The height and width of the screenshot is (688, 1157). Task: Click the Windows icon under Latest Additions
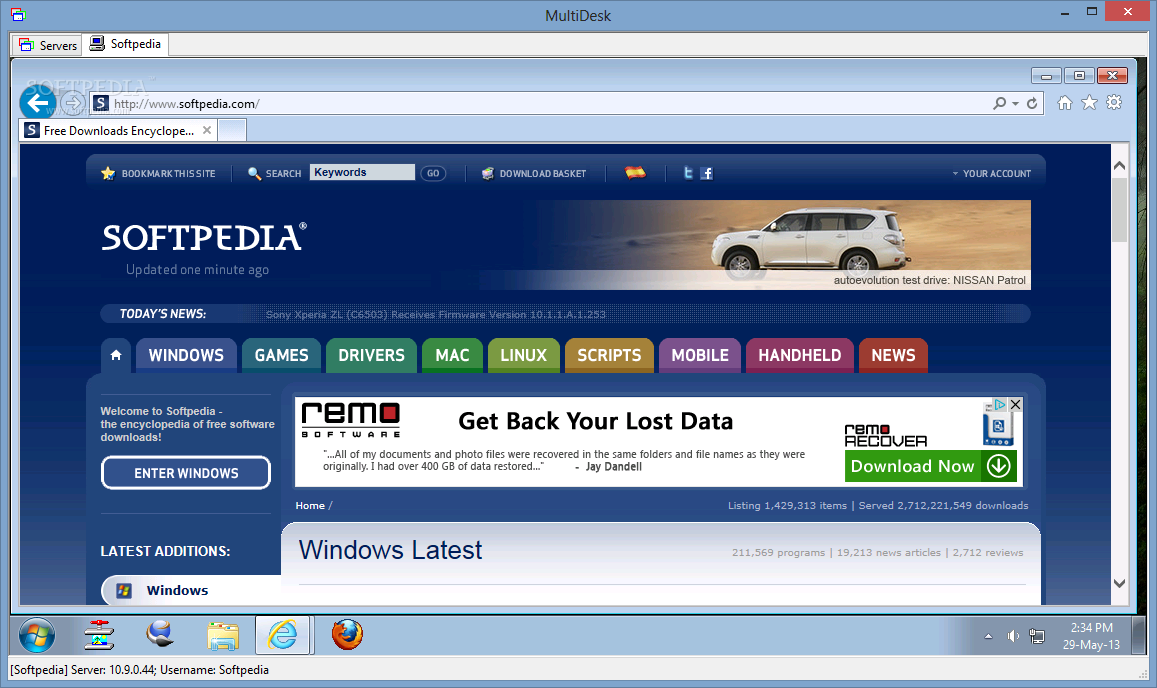click(124, 591)
